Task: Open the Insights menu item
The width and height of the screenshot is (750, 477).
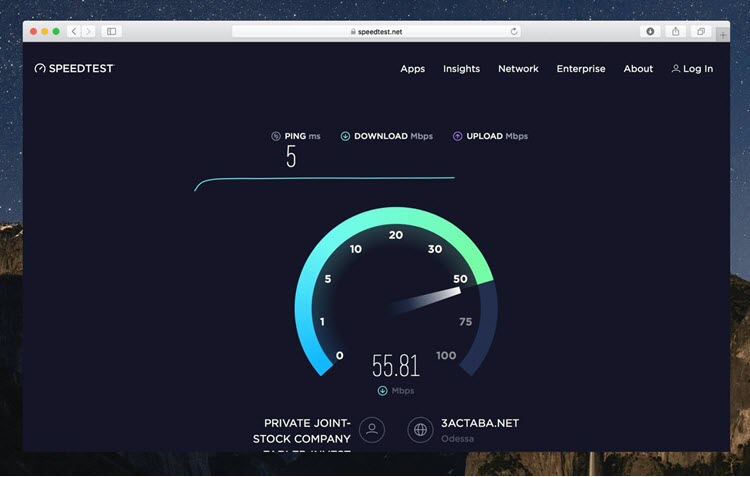Action: pyautogui.click(x=461, y=69)
